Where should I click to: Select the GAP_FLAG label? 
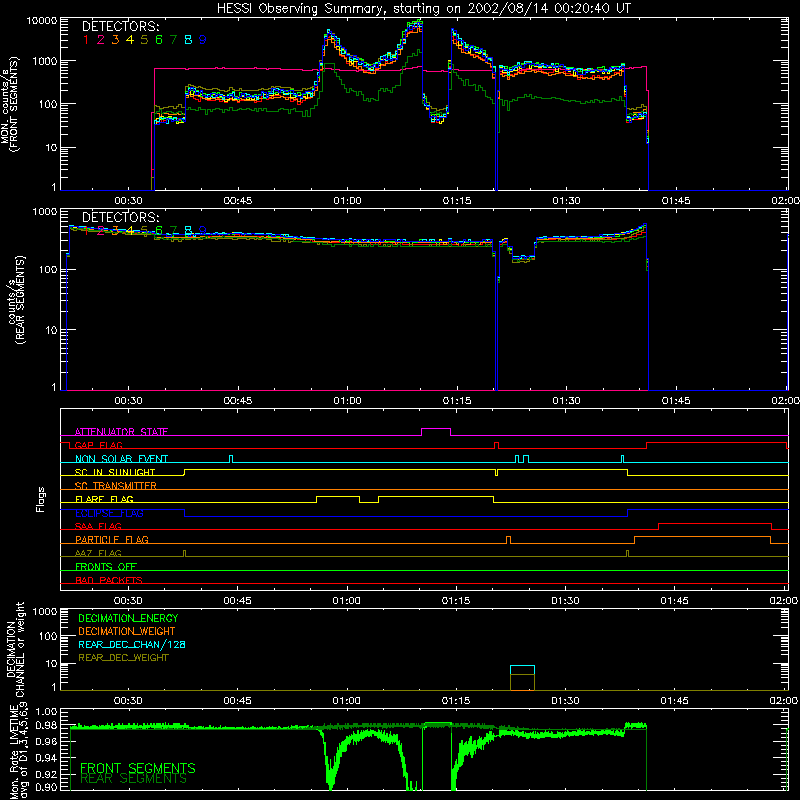(98, 445)
